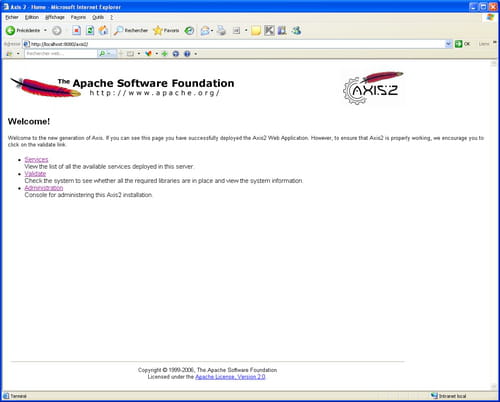Open the Administration link
Image resolution: width=500 pixels, height=402 pixels.
tap(44, 188)
